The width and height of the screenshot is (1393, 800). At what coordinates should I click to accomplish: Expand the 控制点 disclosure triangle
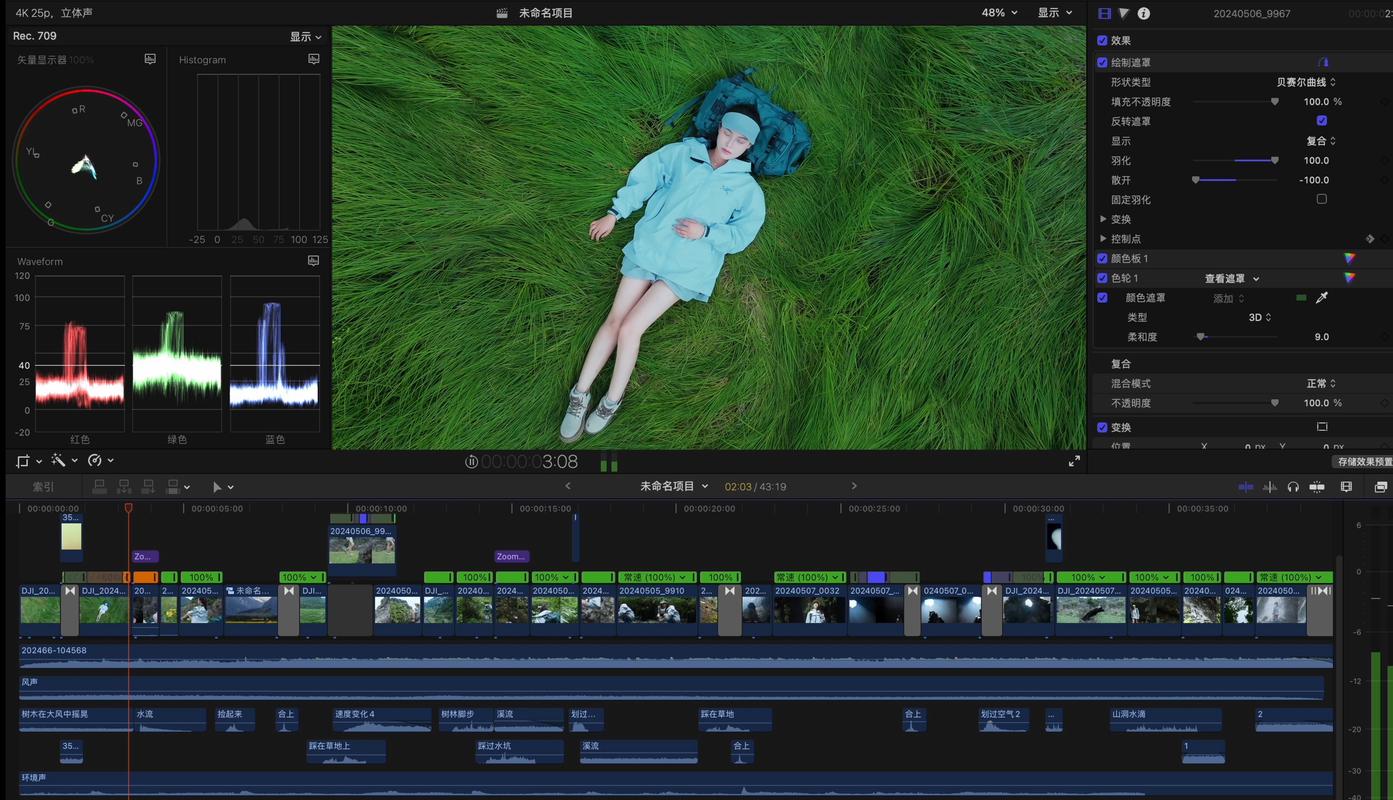coord(1103,239)
